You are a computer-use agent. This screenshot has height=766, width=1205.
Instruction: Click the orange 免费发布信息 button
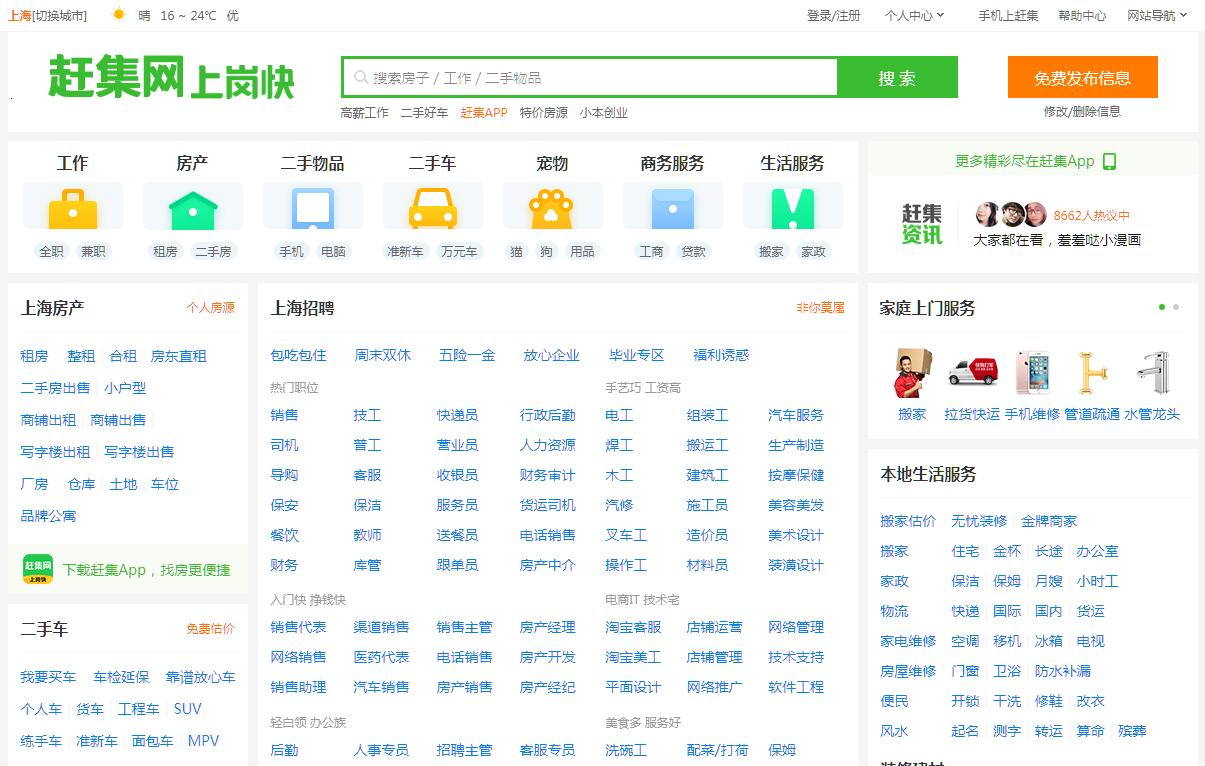1082,78
